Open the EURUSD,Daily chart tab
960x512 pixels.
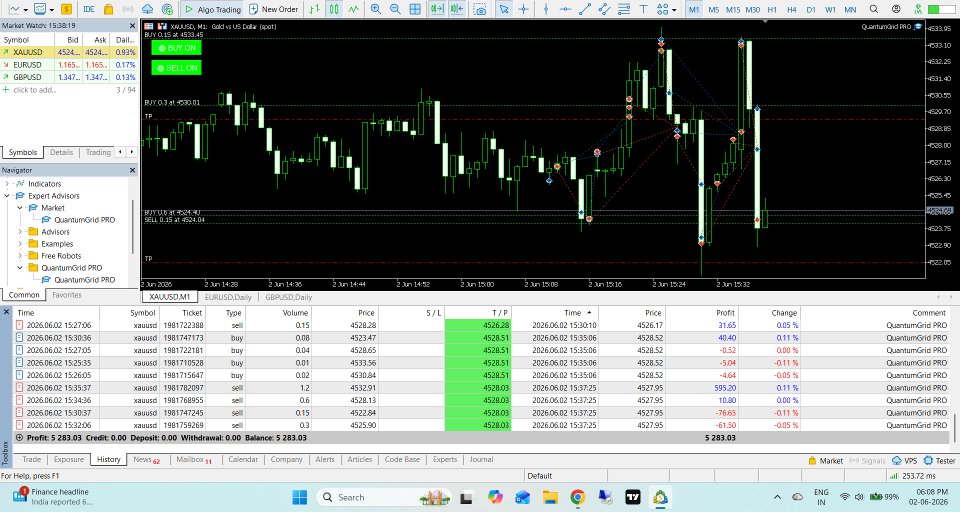click(x=228, y=297)
